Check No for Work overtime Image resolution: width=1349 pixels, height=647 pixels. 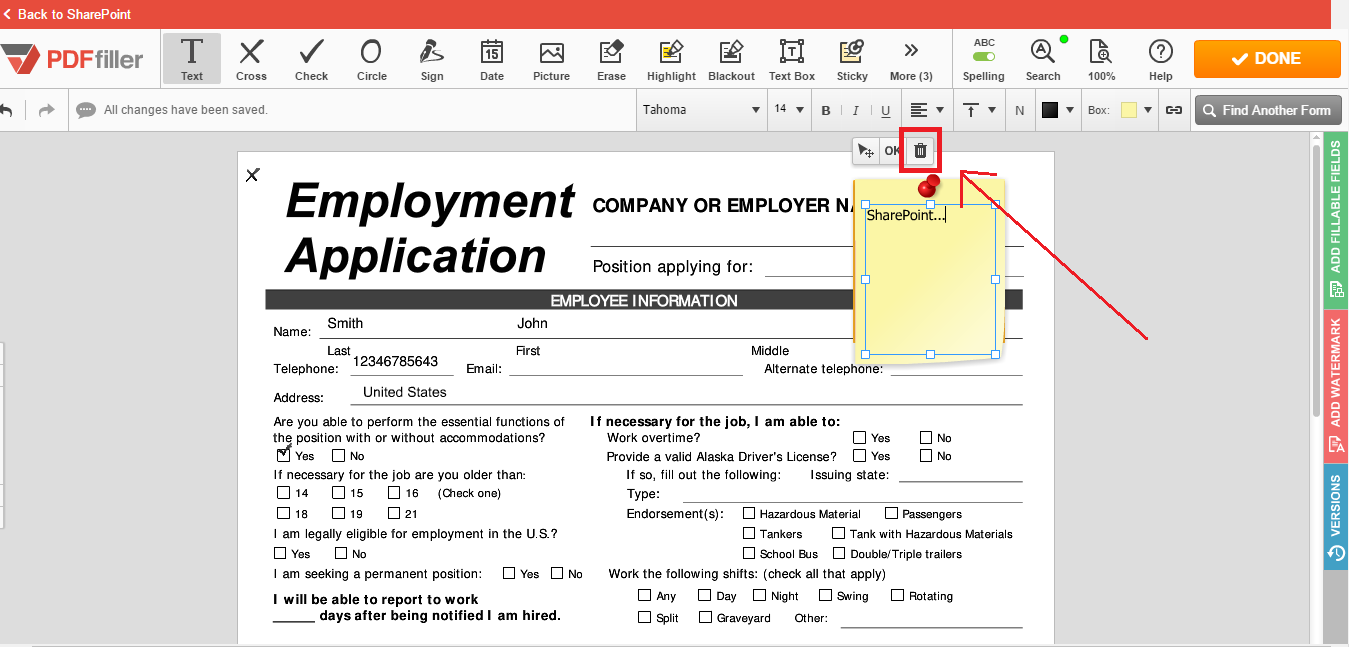[x=926, y=437]
